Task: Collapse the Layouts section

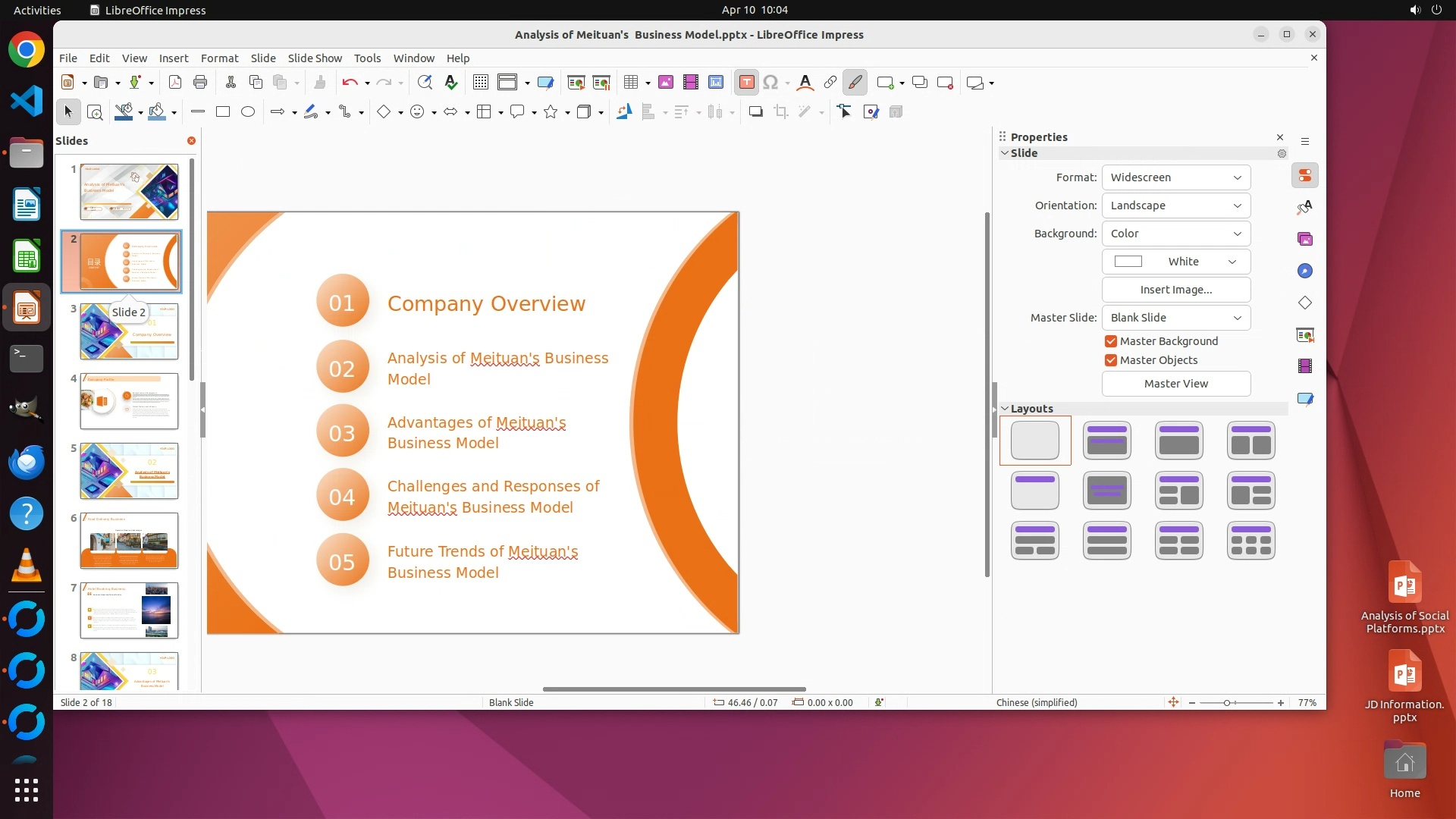Action: click(1005, 409)
